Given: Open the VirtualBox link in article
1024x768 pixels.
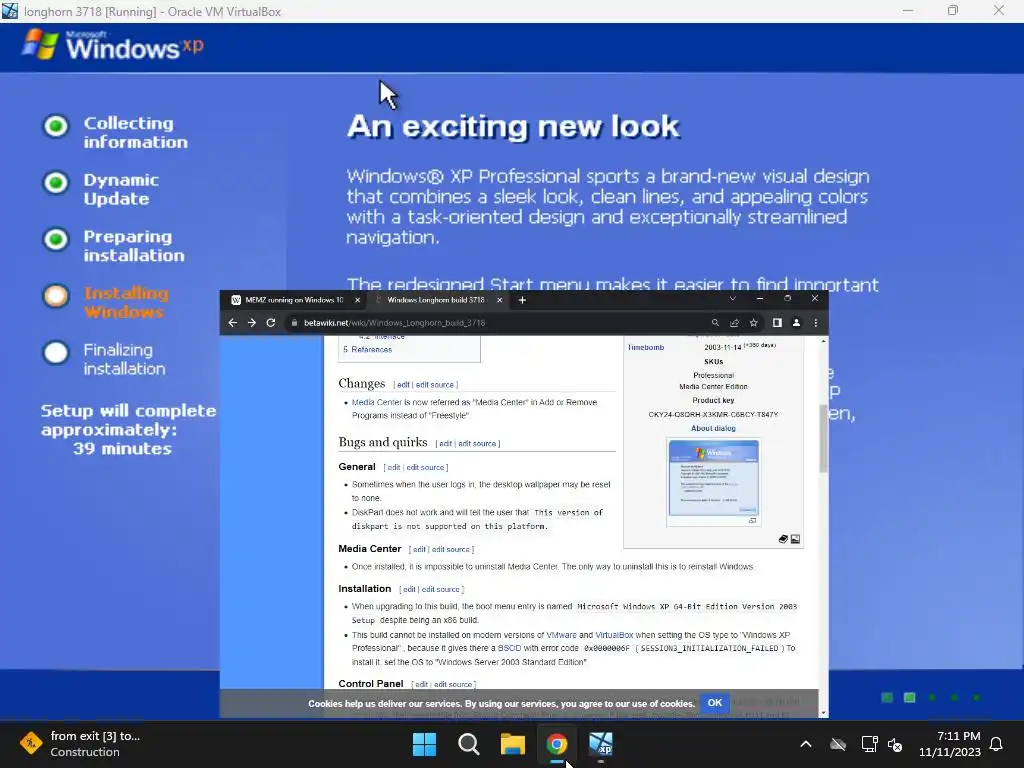Looking at the screenshot, I should (x=614, y=635).
